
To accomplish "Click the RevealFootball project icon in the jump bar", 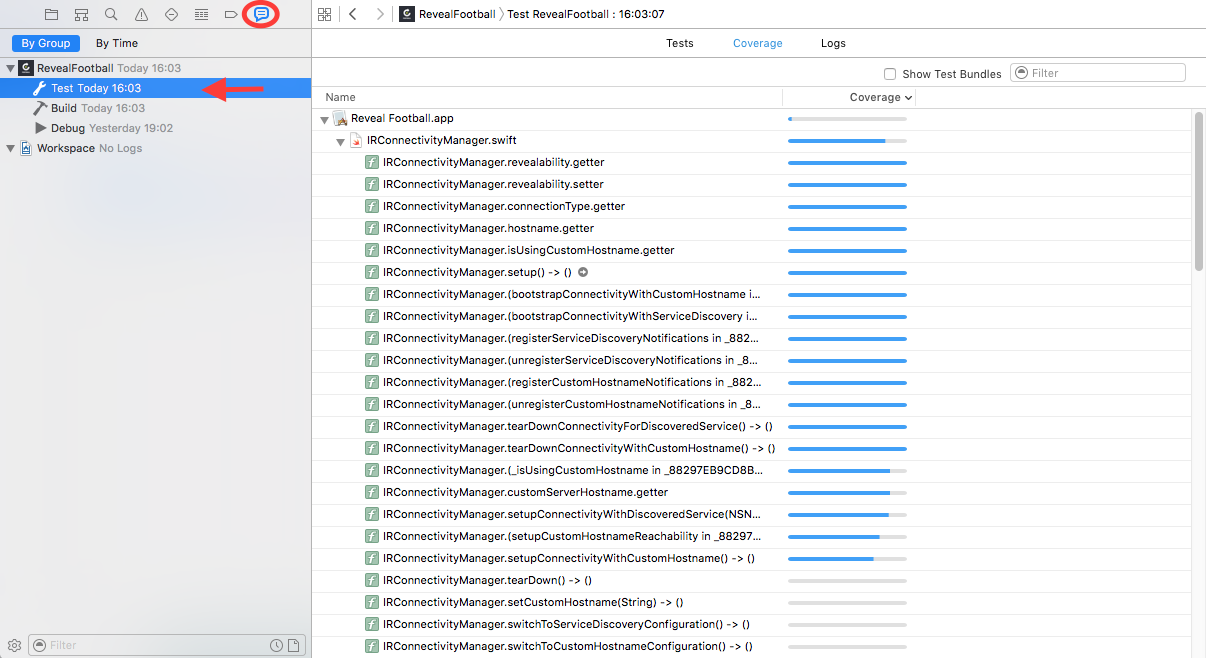I will [x=407, y=14].
